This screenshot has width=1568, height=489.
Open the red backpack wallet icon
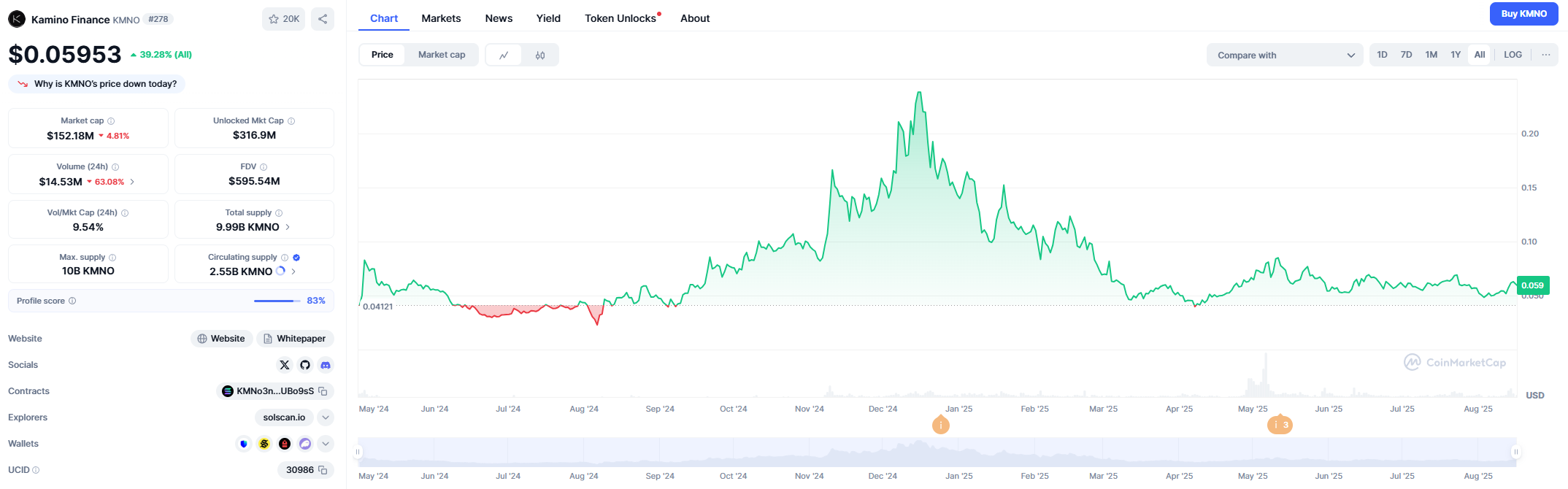[x=285, y=444]
